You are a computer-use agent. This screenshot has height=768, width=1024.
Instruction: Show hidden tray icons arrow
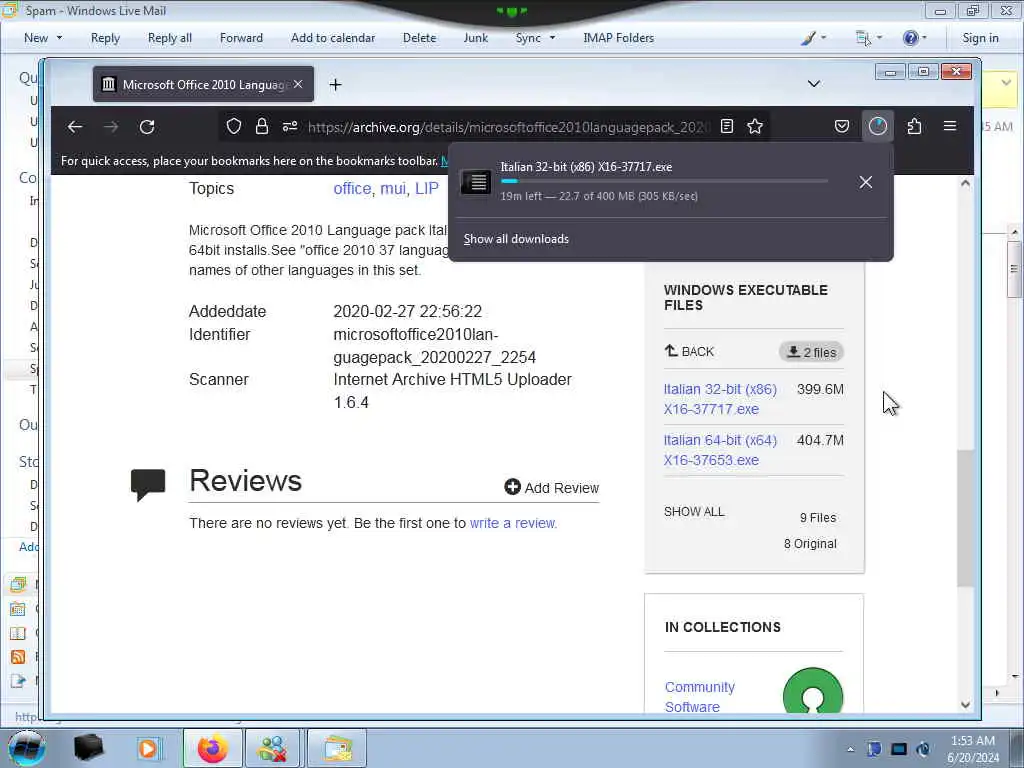point(850,749)
